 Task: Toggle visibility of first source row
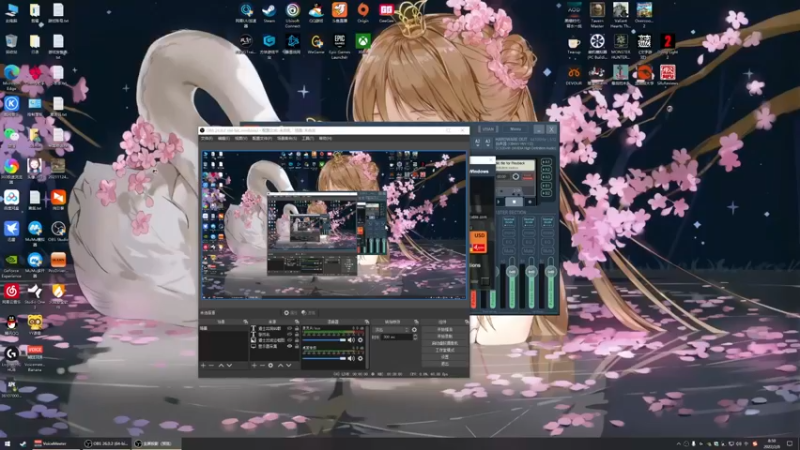click(x=289, y=328)
